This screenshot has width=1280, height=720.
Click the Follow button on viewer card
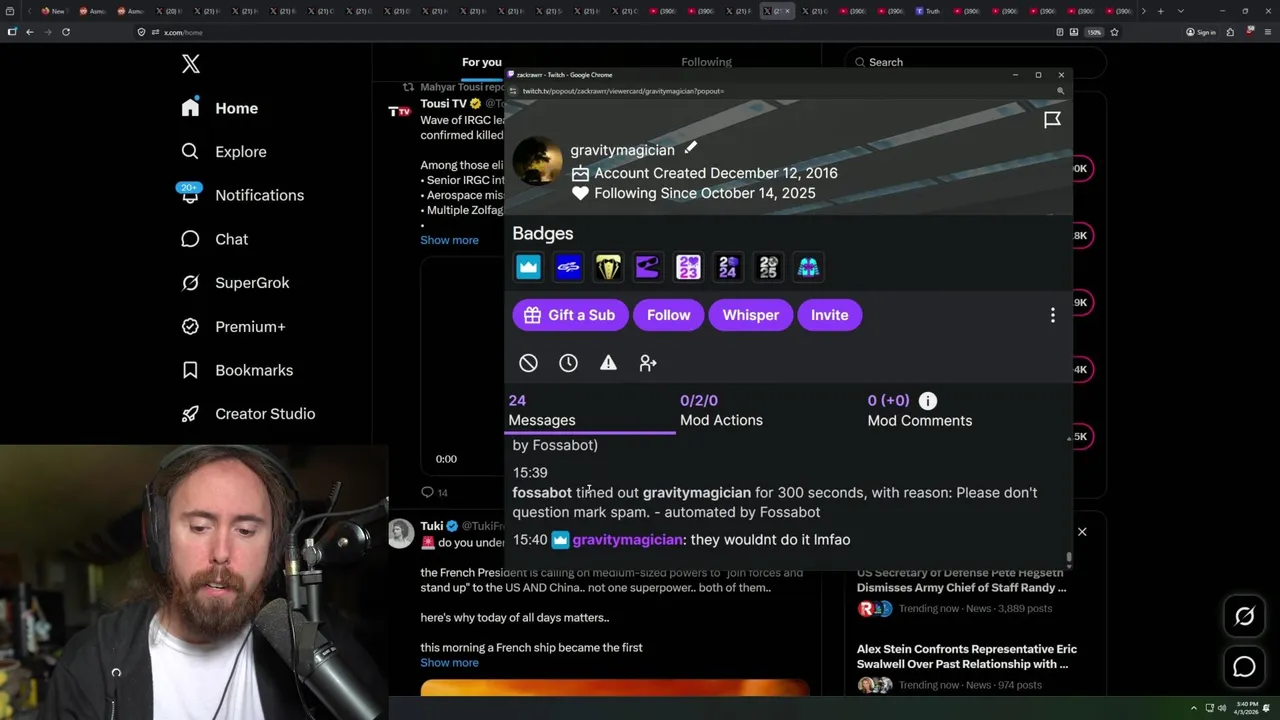pos(668,315)
